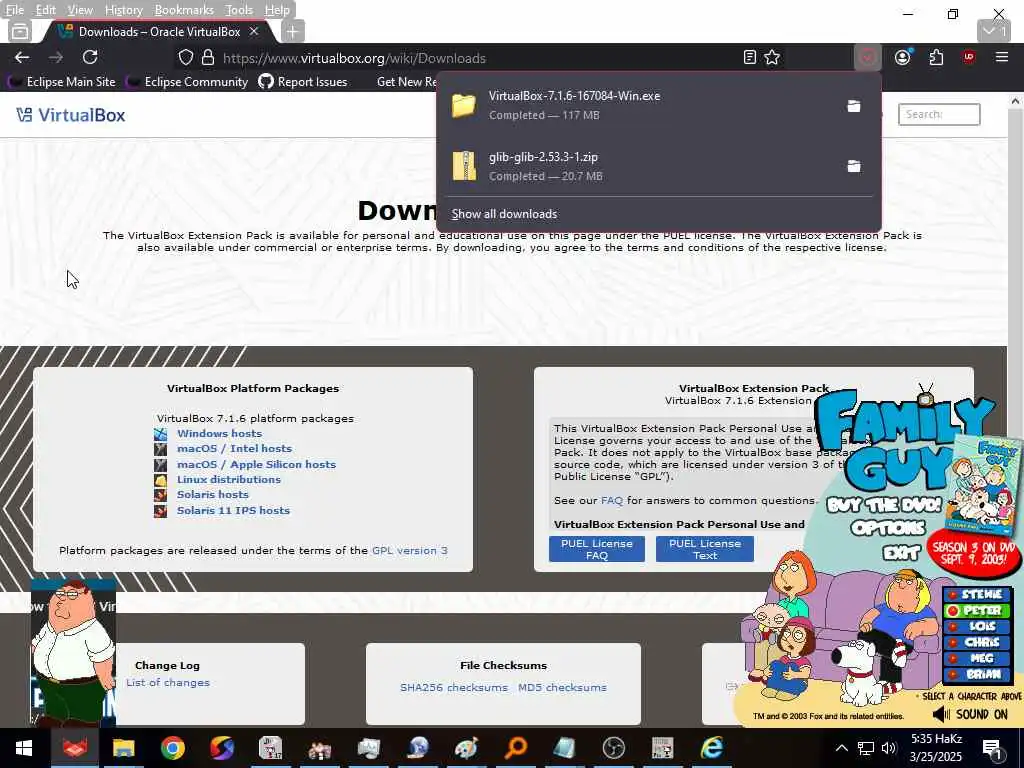Toggle reader view icon in address bar

pos(750,57)
